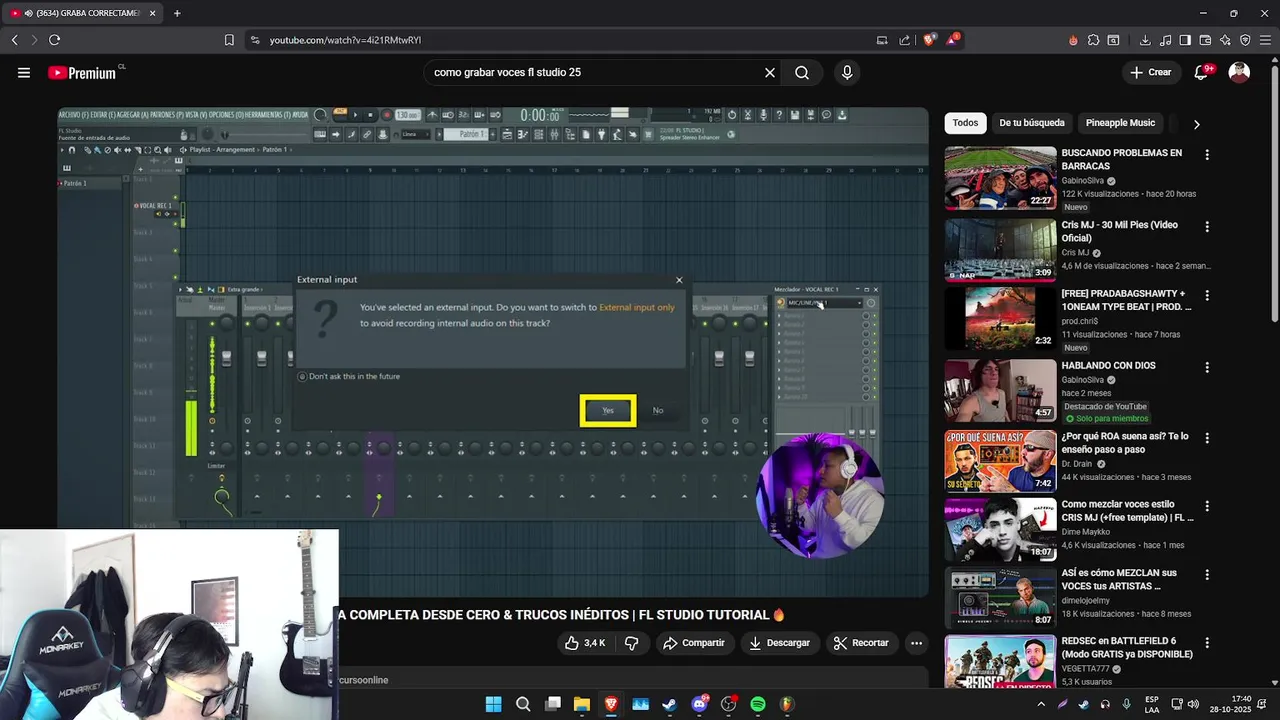Click the Recortar button
Viewport: 1280px width, 720px height.
861,643
